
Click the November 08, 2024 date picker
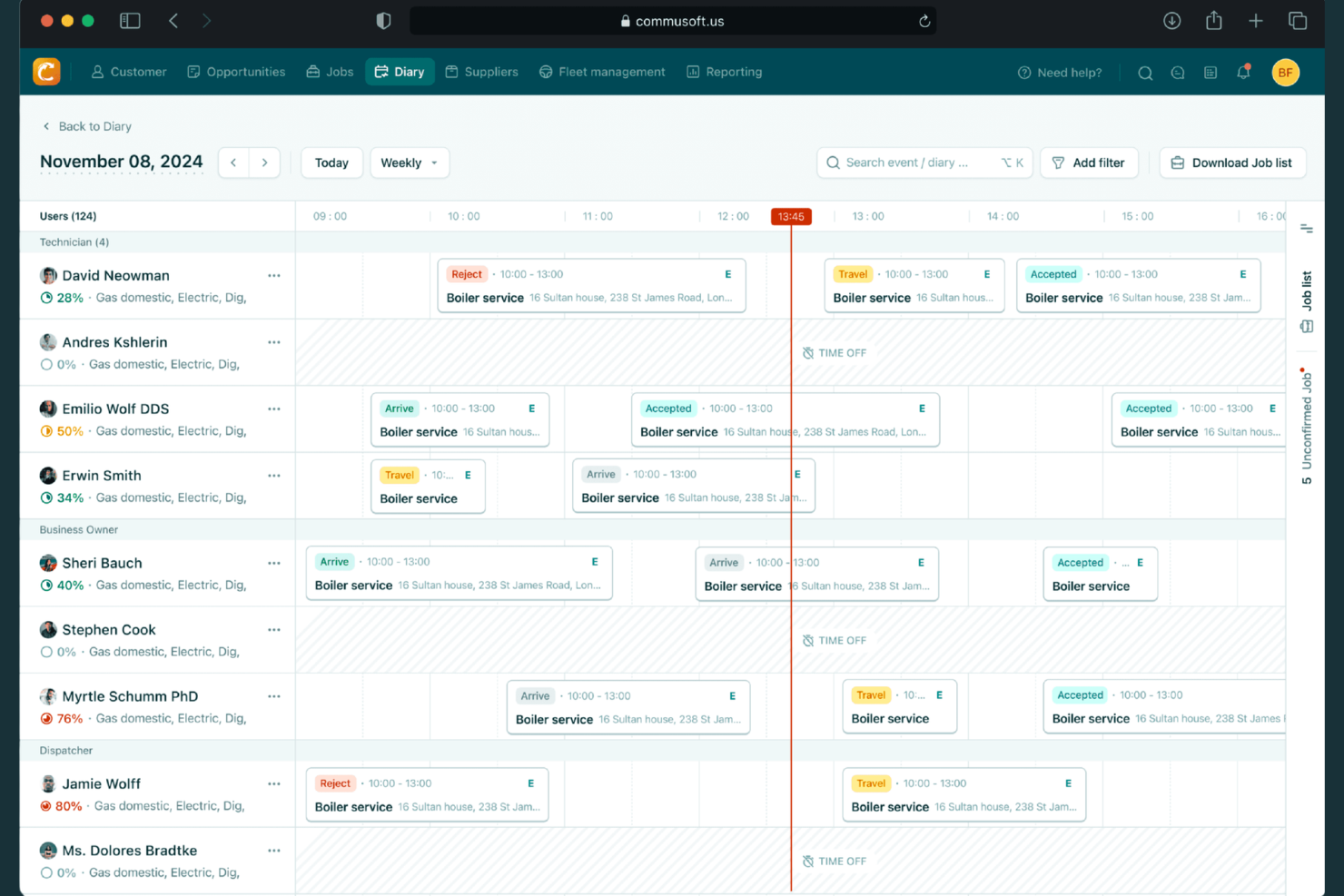[122, 162]
